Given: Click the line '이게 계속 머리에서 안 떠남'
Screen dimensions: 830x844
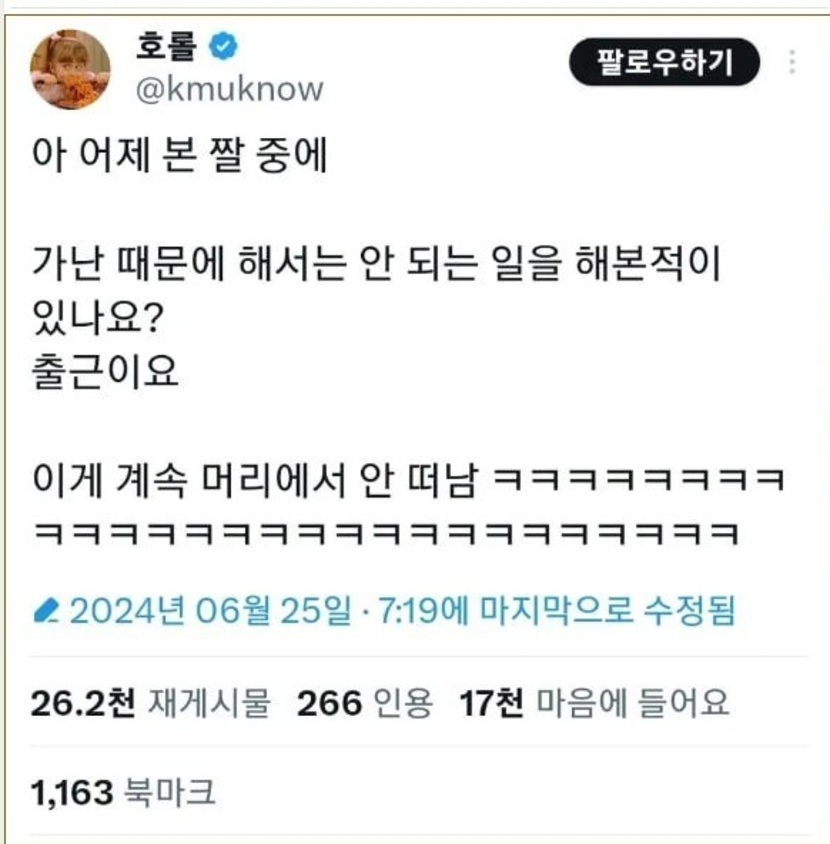Looking at the screenshot, I should point(255,479).
